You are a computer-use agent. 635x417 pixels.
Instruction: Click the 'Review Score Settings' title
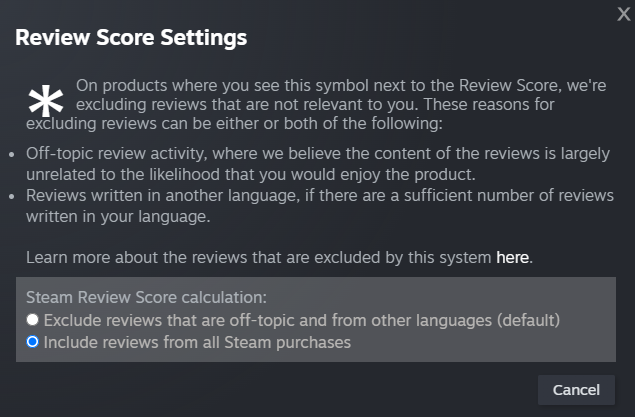point(131,38)
